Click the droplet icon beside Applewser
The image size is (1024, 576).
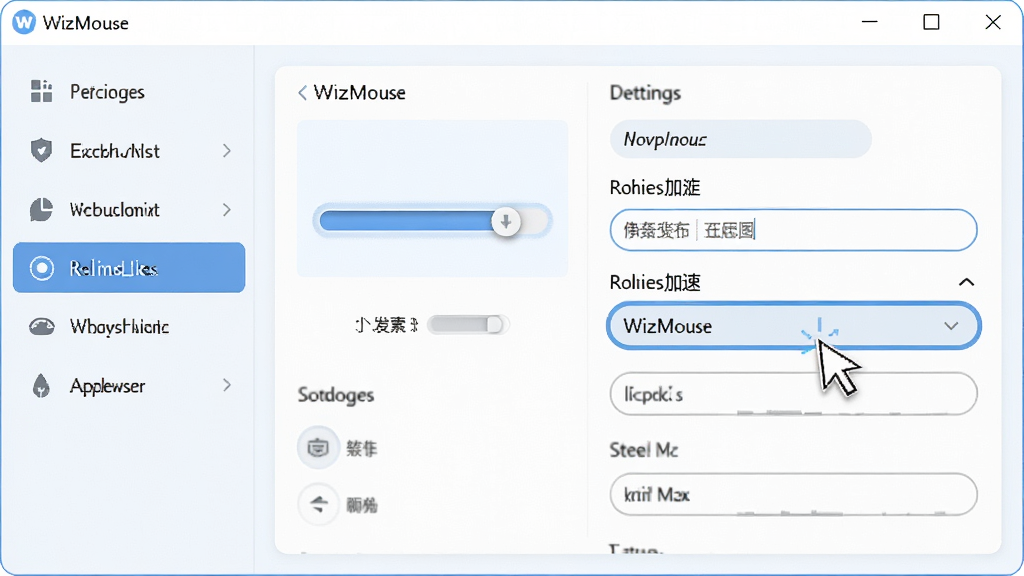(41, 386)
